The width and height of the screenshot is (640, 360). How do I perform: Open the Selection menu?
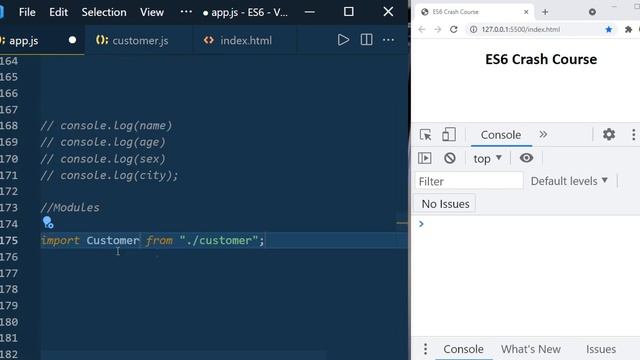104,12
